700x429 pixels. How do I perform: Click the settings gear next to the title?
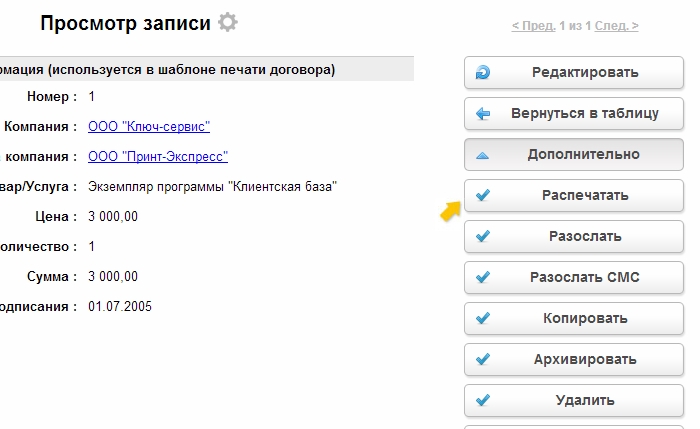(x=228, y=22)
